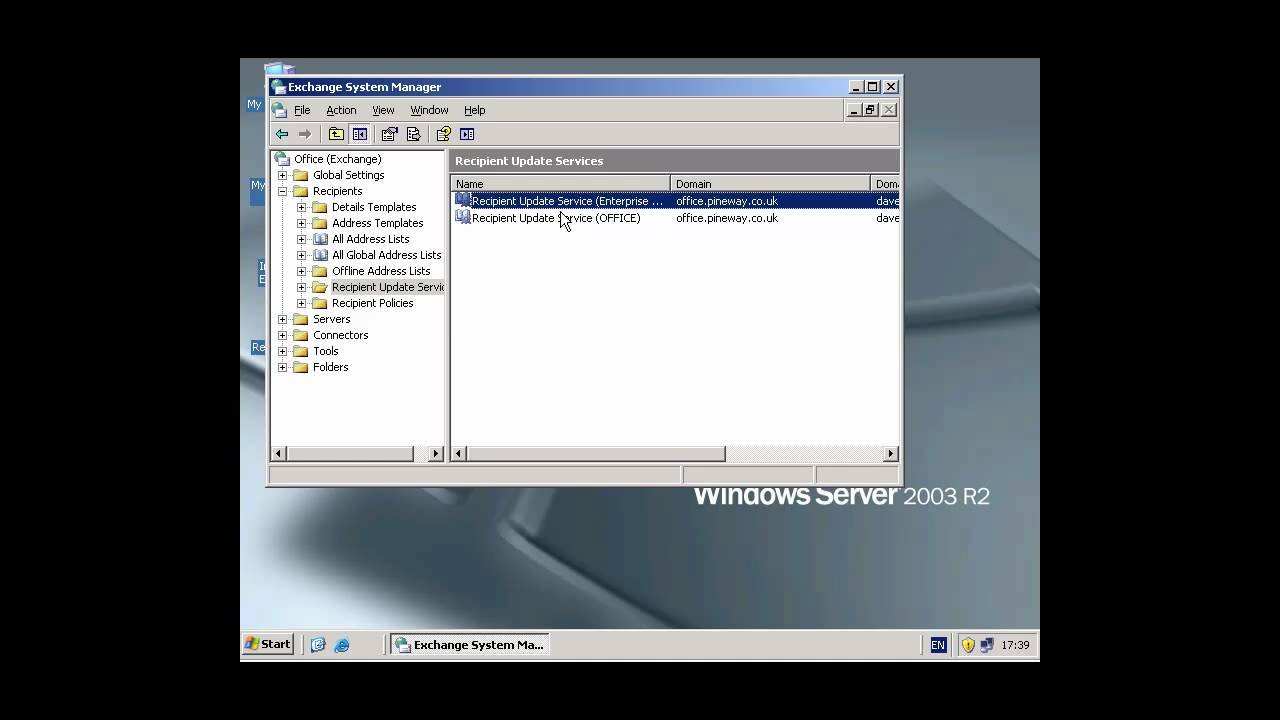
Task: Open the Action menu
Action: pyautogui.click(x=341, y=110)
